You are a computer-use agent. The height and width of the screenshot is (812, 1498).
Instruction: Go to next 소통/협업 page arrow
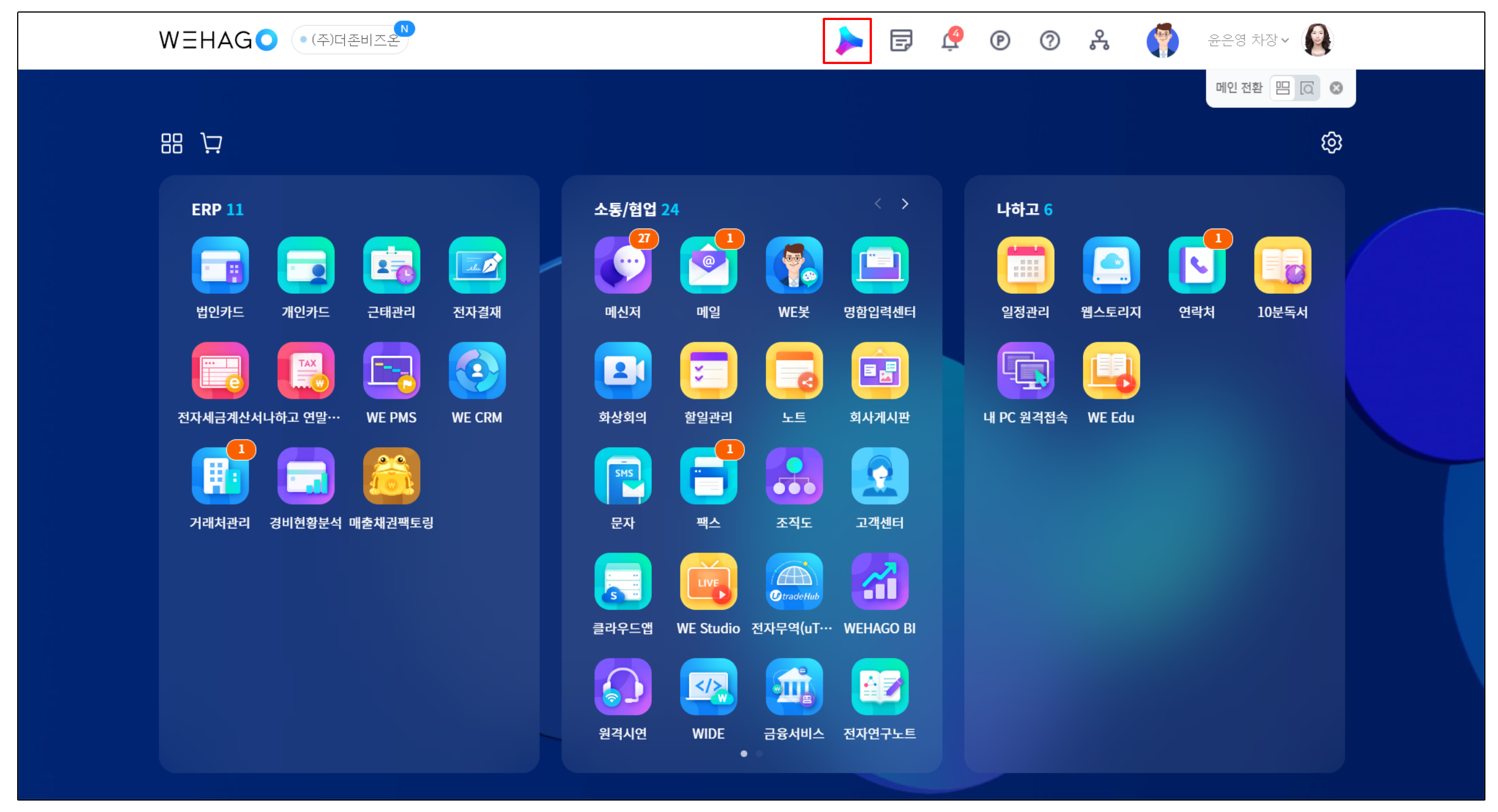pos(905,204)
